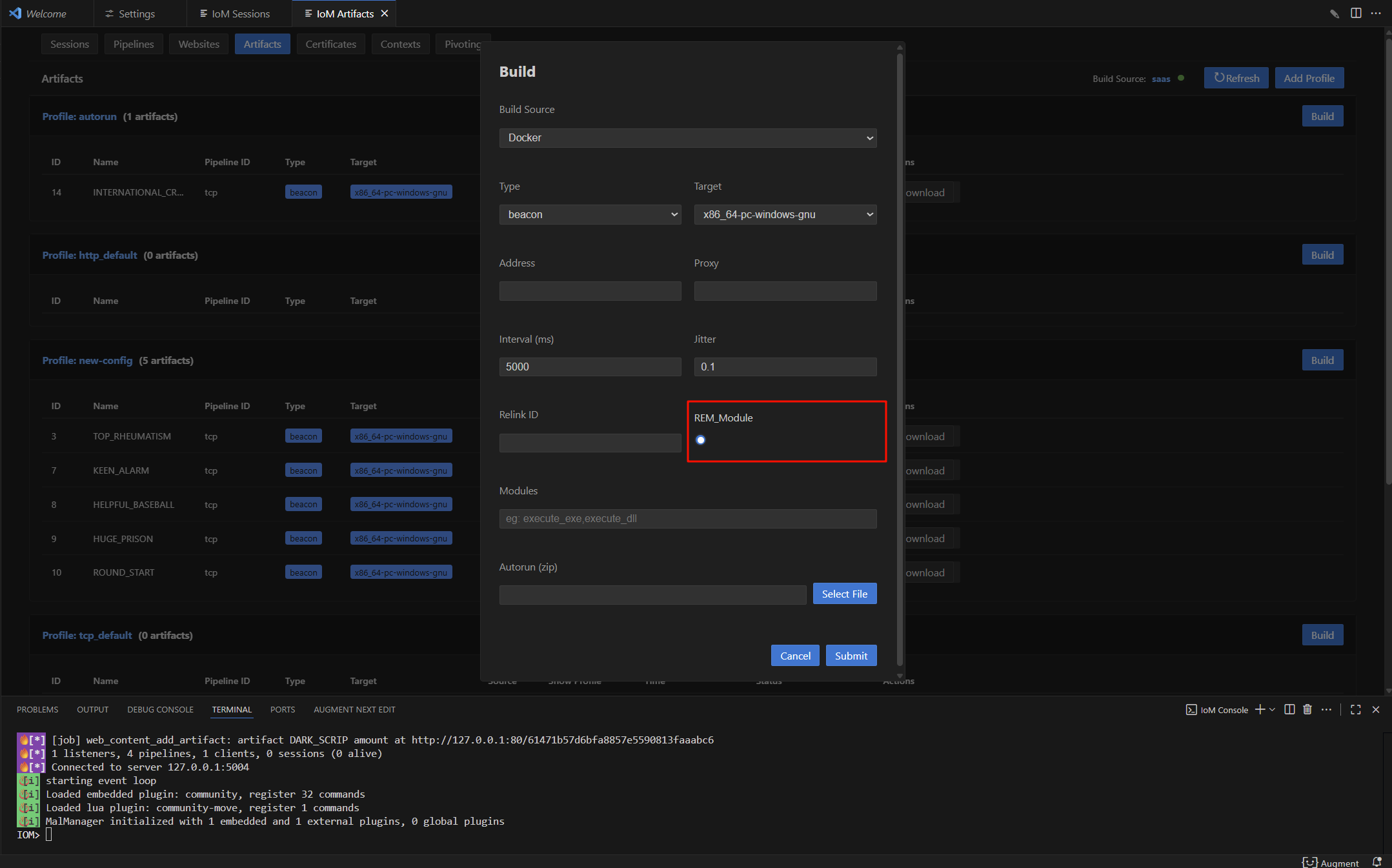Image resolution: width=1392 pixels, height=868 pixels.
Task: Split the terminal pane
Action: point(1289,709)
